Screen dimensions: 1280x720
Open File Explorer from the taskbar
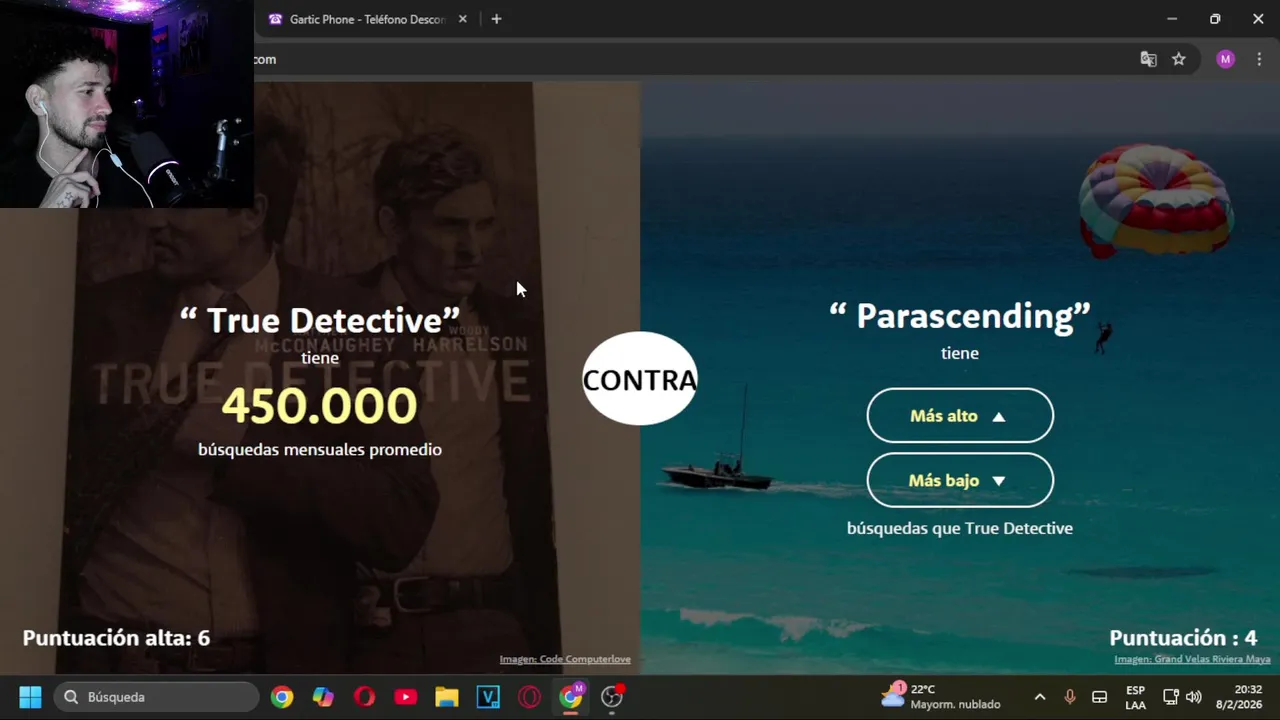pos(446,697)
